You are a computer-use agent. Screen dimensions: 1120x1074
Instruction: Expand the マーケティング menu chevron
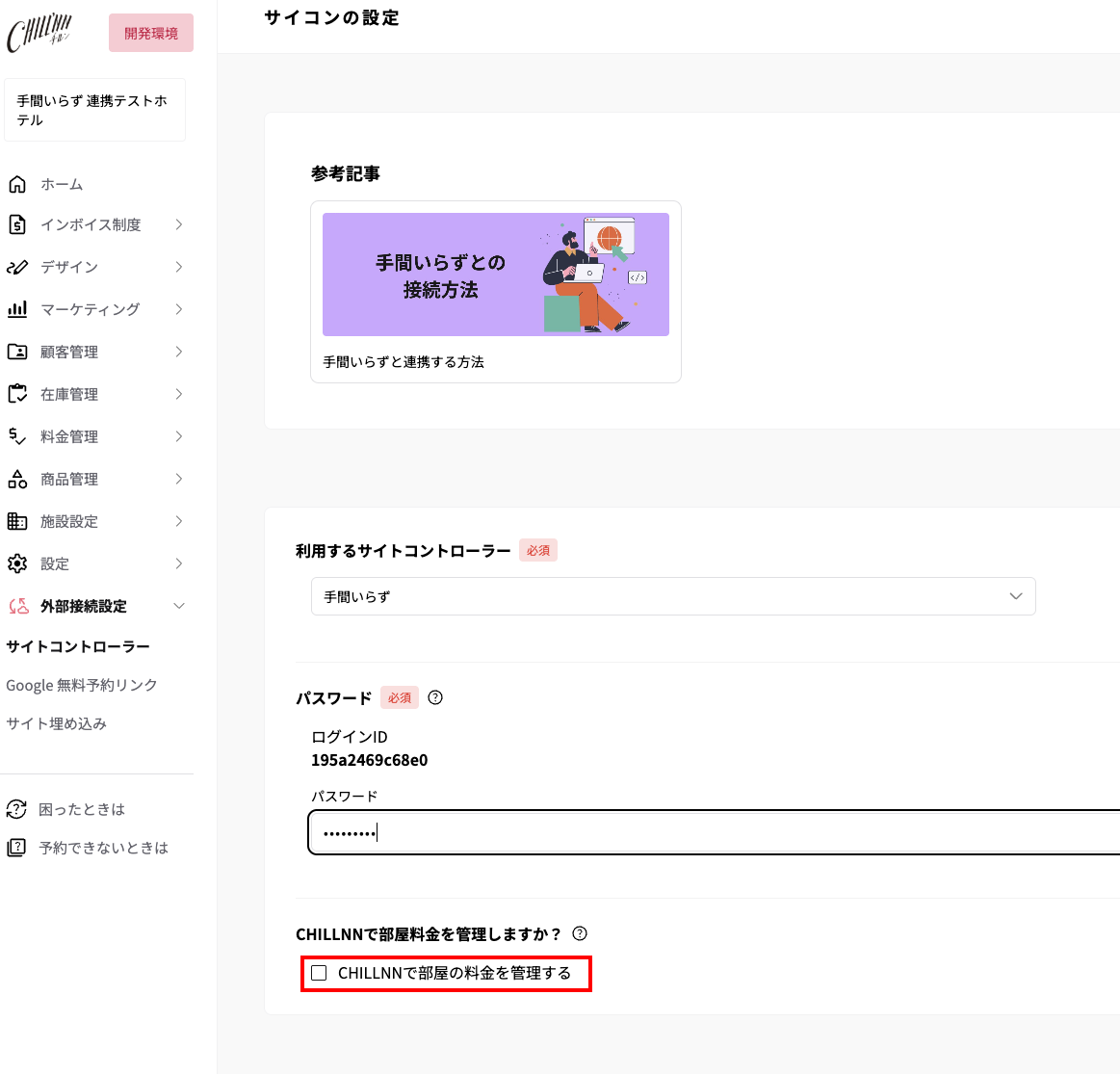click(178, 308)
